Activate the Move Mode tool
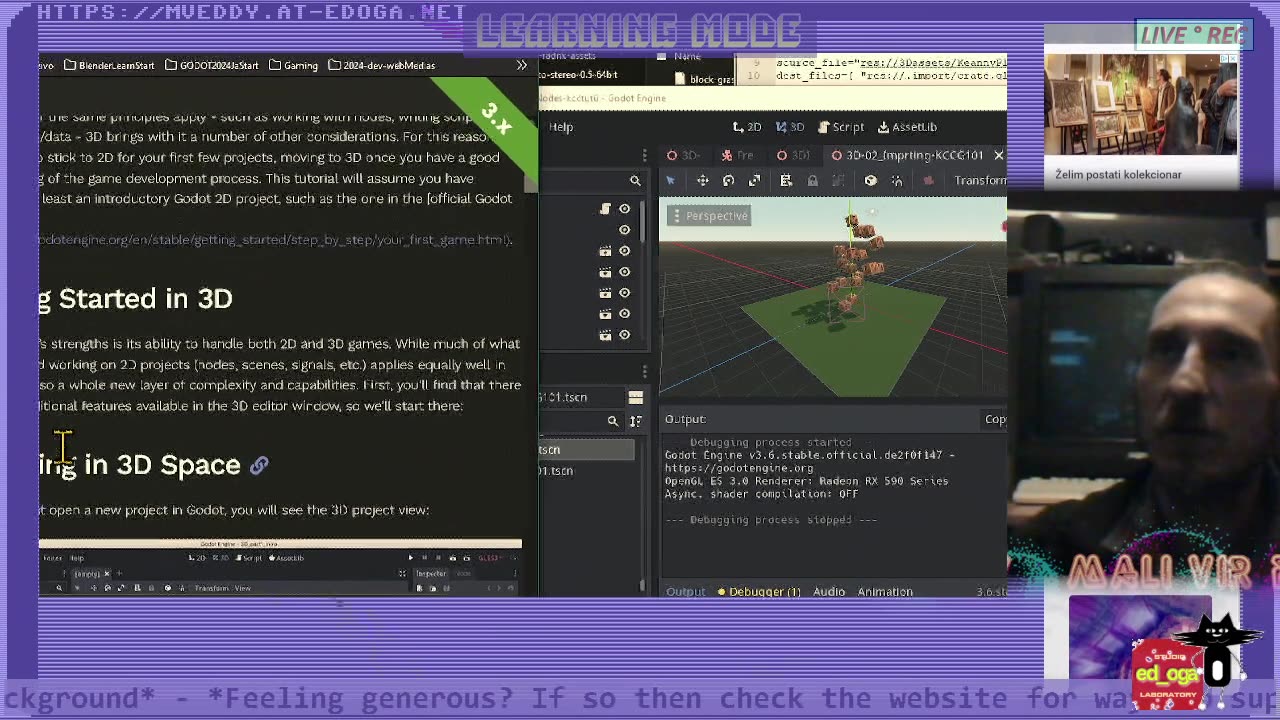 pyautogui.click(x=703, y=180)
